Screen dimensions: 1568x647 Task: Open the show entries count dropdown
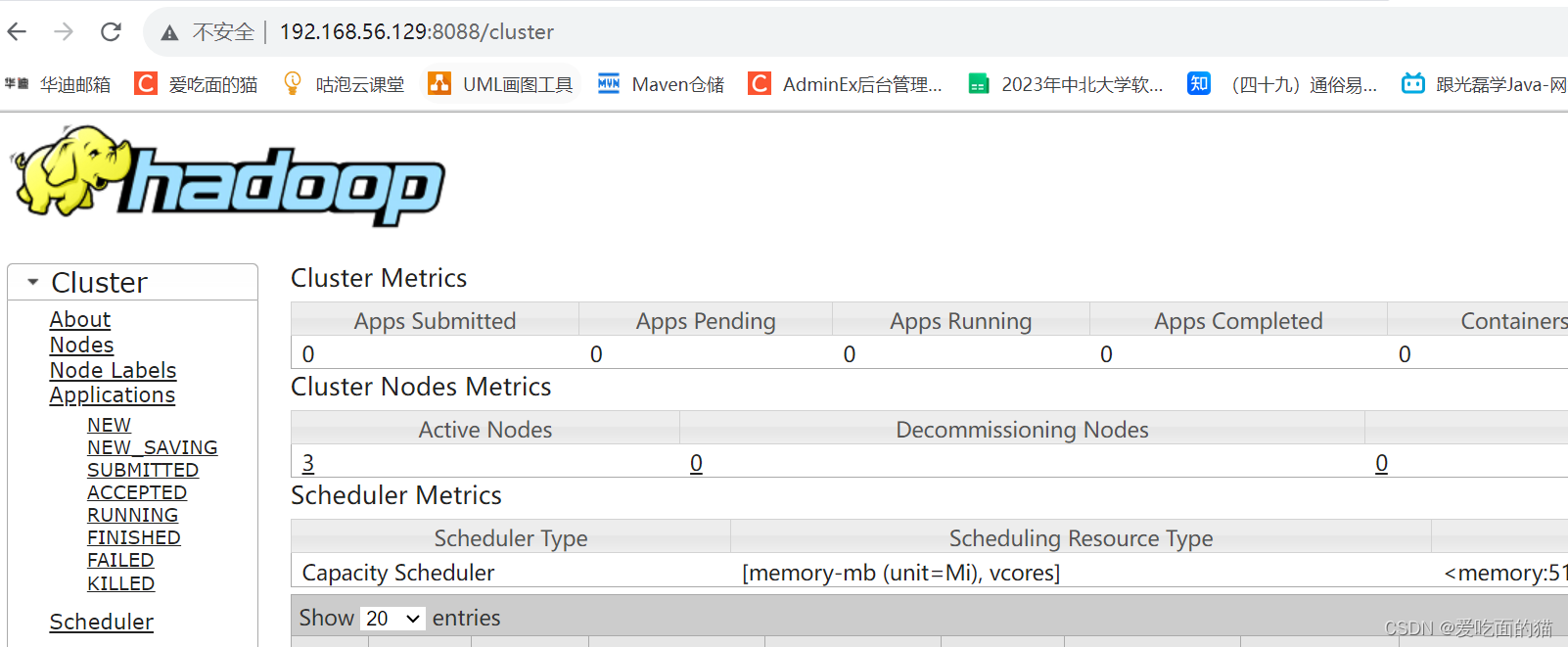pos(392,619)
